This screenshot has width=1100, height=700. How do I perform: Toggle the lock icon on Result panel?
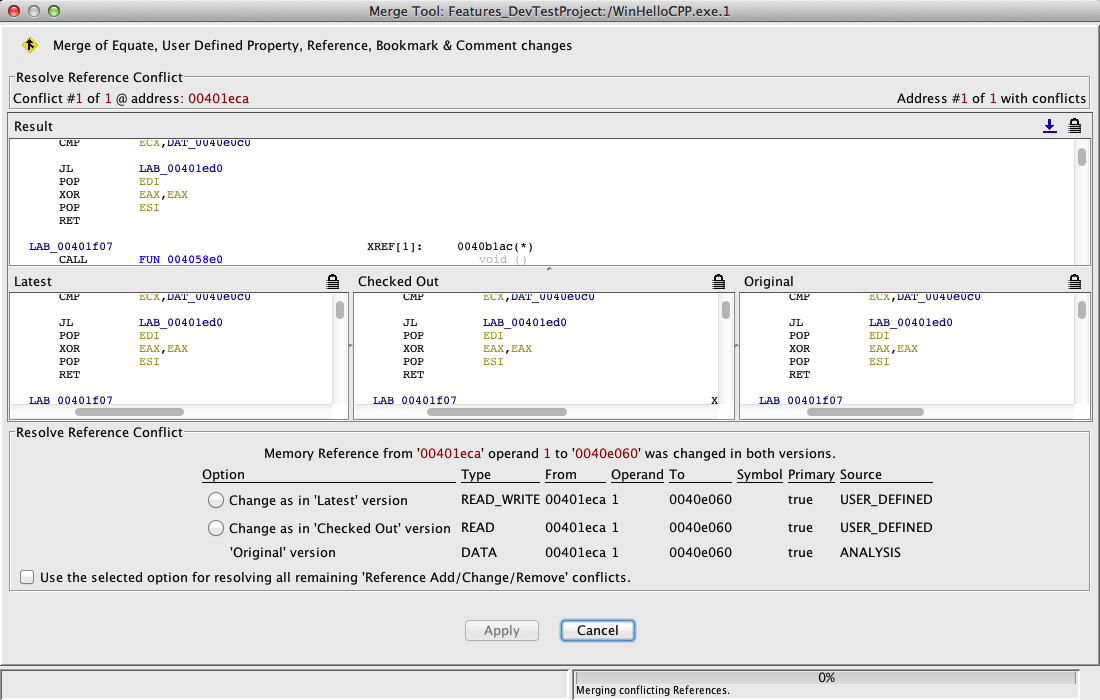1075,126
